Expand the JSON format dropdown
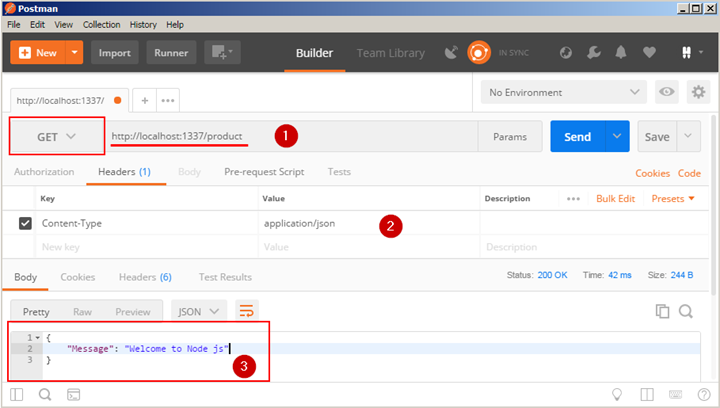The image size is (720, 408). click(199, 312)
